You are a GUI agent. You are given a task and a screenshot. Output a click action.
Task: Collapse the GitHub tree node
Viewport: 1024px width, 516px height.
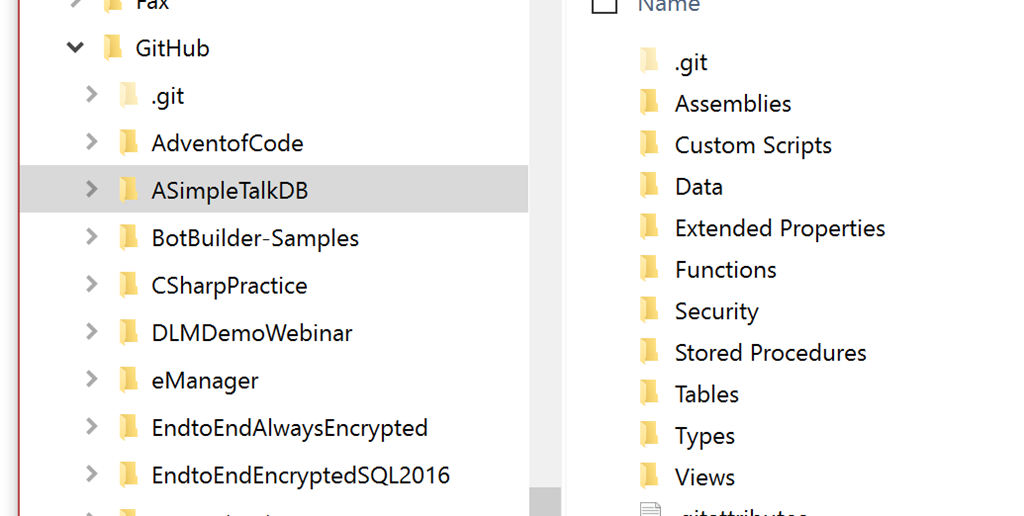pos(75,47)
